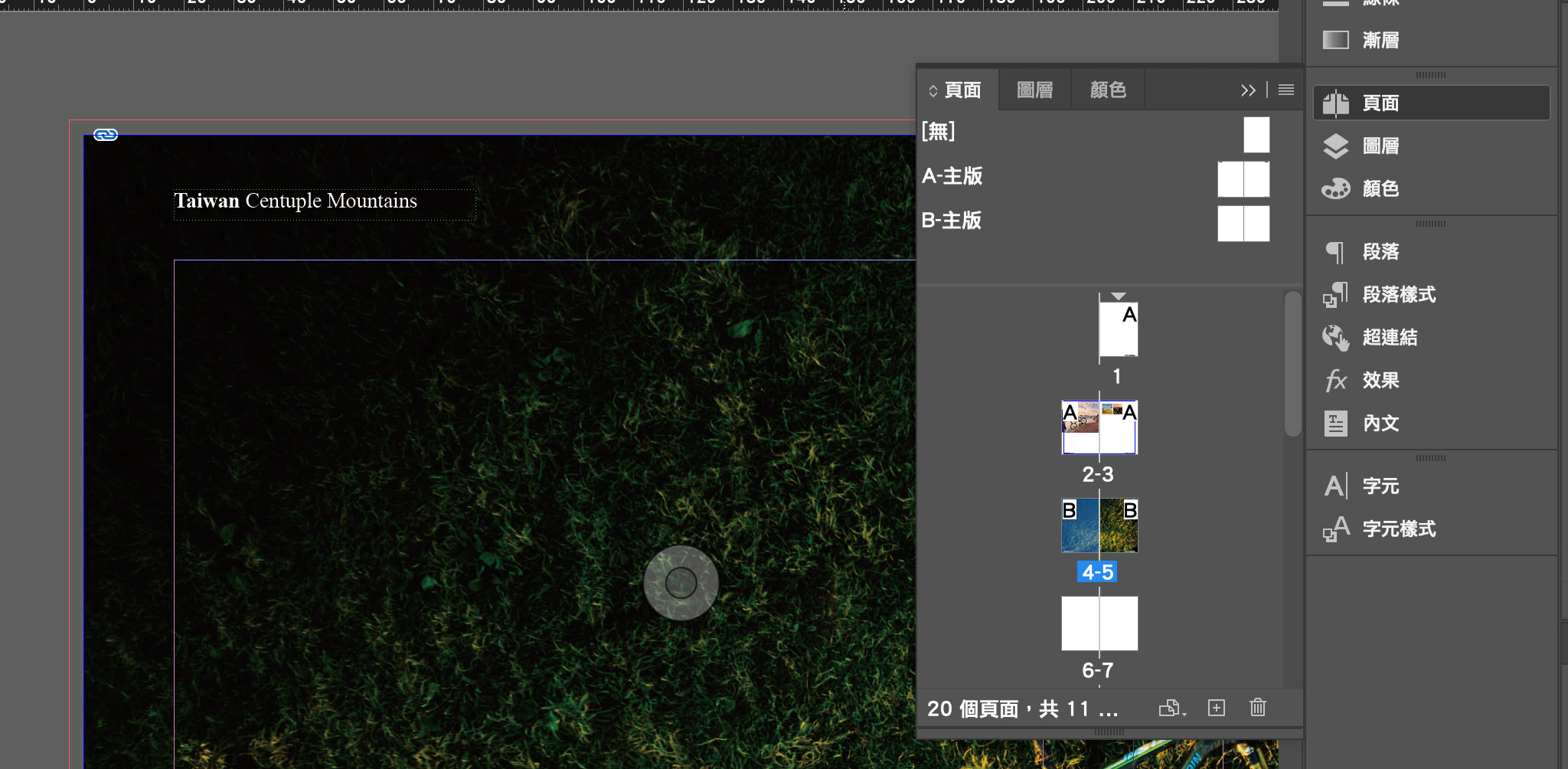1568x769 pixels.
Task: Click the create new page button
Action: [1216, 708]
